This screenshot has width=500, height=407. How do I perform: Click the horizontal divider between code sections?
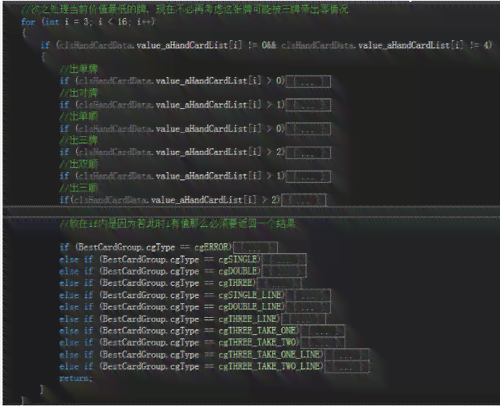pyautogui.click(x=250, y=211)
